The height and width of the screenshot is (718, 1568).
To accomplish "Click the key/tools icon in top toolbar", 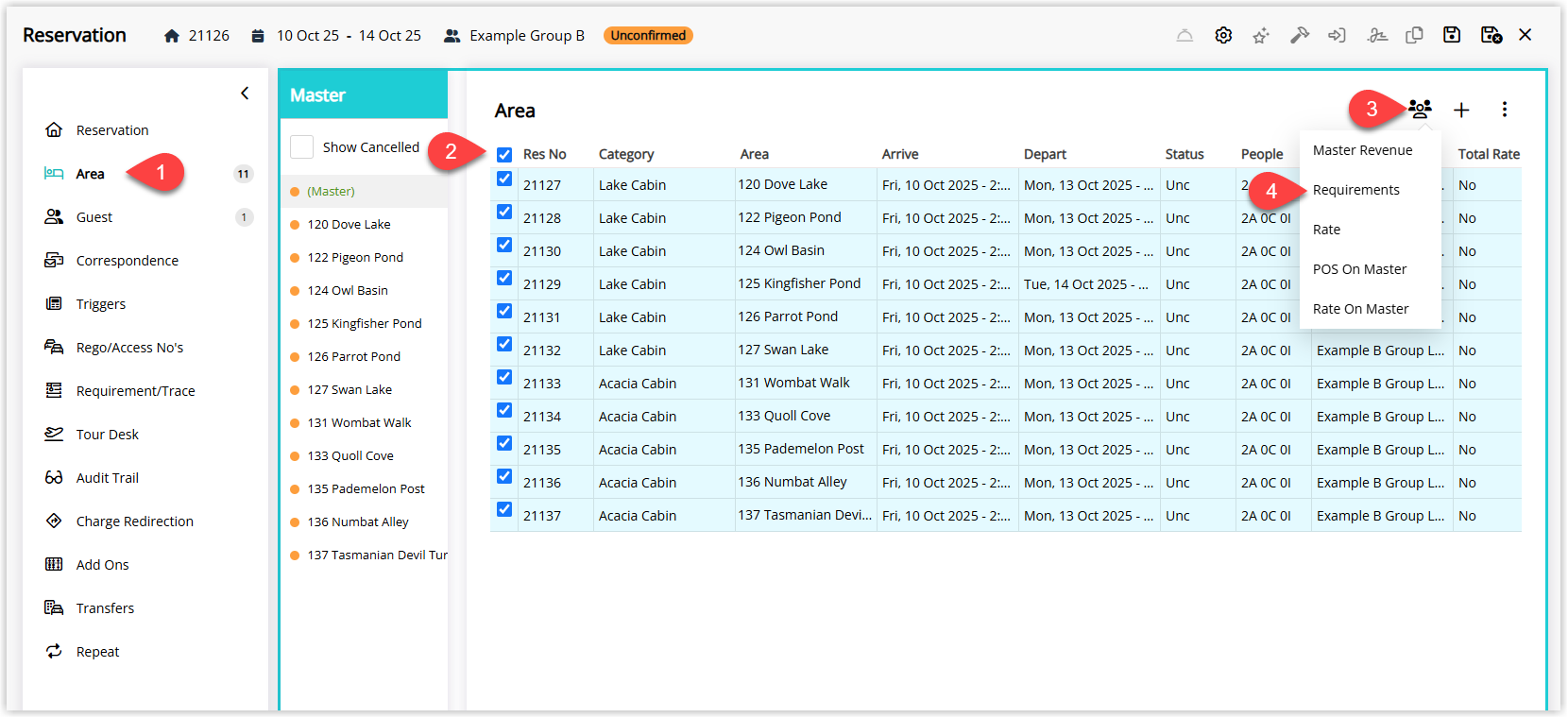I will (1300, 35).
